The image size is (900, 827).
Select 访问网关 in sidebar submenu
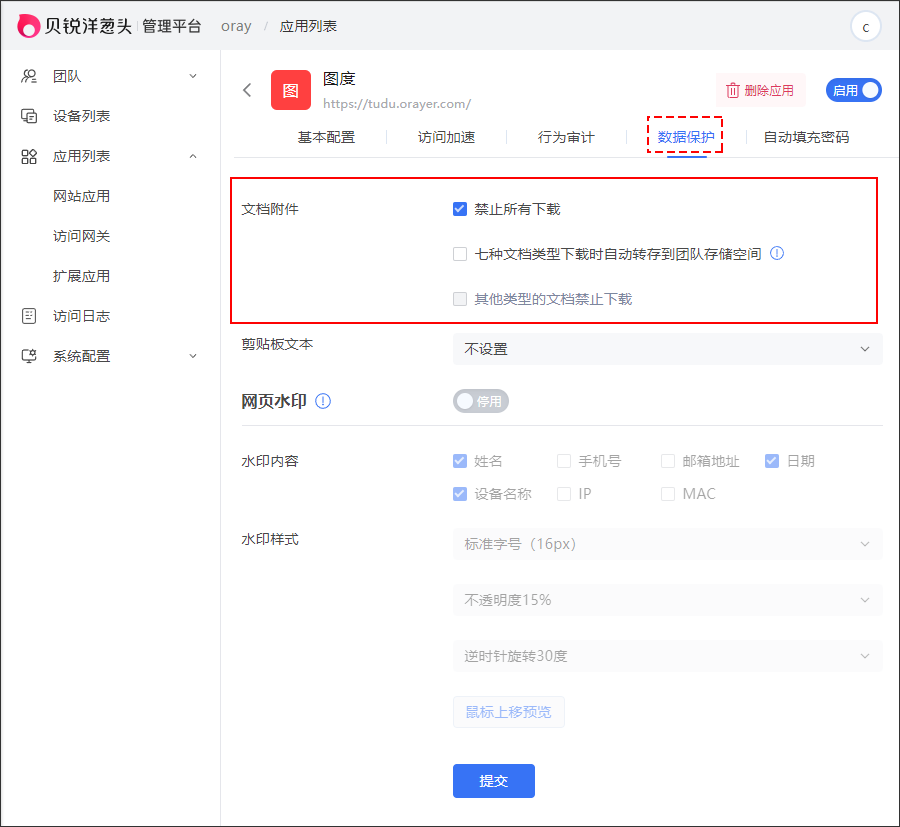click(81, 236)
